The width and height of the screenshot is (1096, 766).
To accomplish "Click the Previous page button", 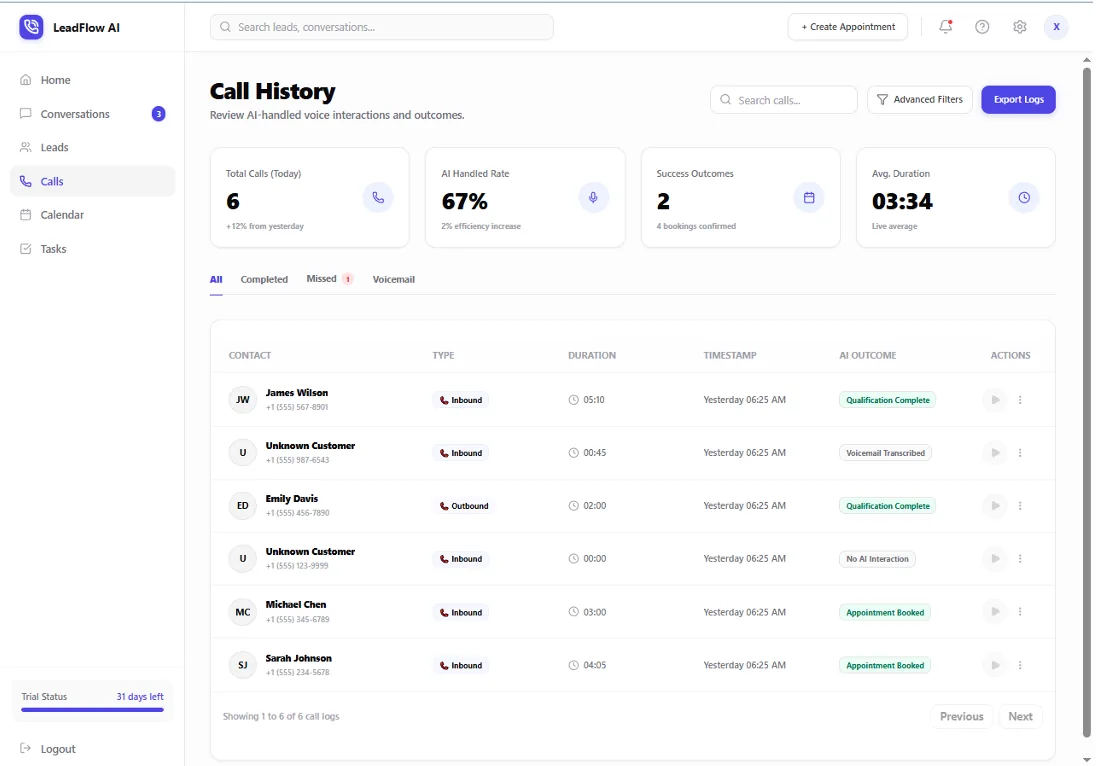I will 961,716.
